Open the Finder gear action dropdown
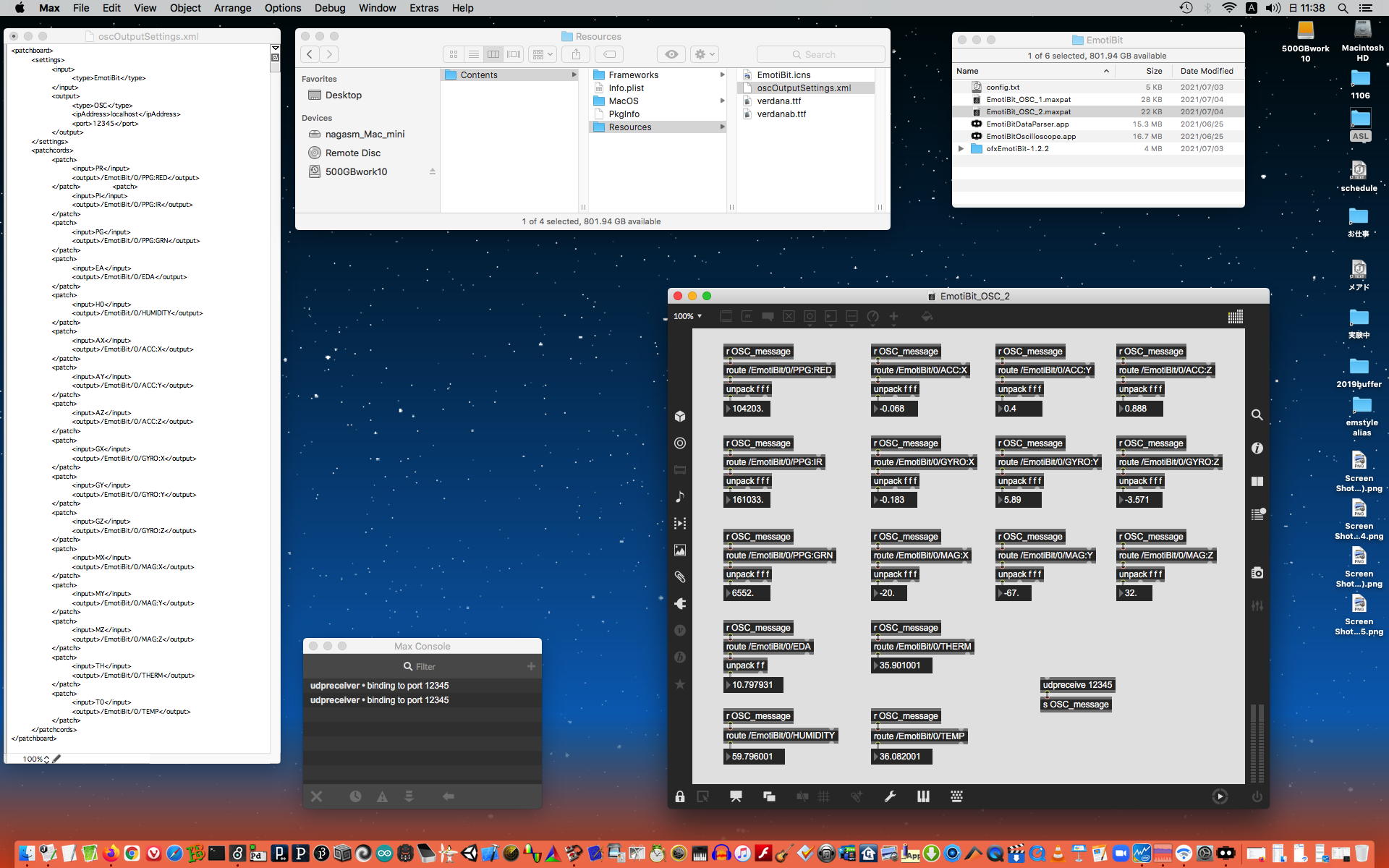 click(704, 54)
